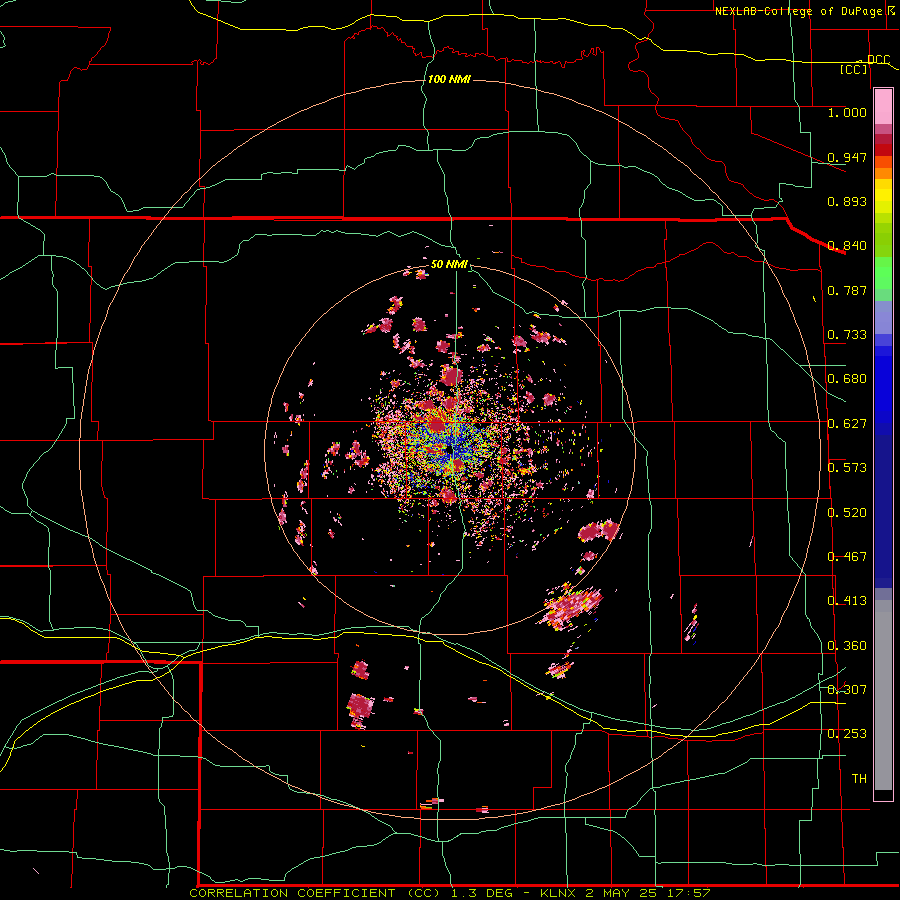Click the 0.947 color scale value
This screenshot has width=900, height=900.
tap(847, 157)
